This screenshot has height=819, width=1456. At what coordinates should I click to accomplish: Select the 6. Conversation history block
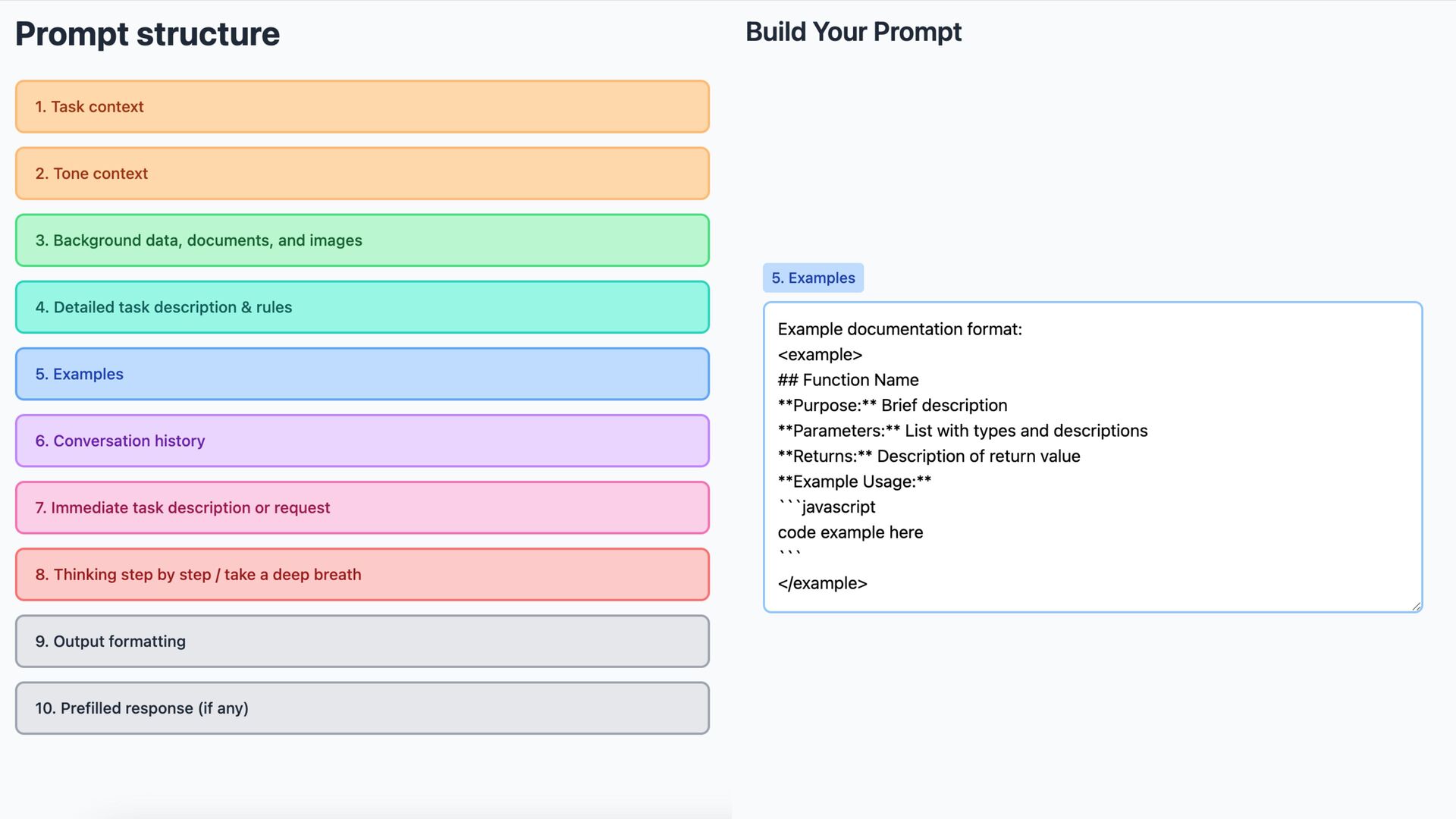pos(362,441)
